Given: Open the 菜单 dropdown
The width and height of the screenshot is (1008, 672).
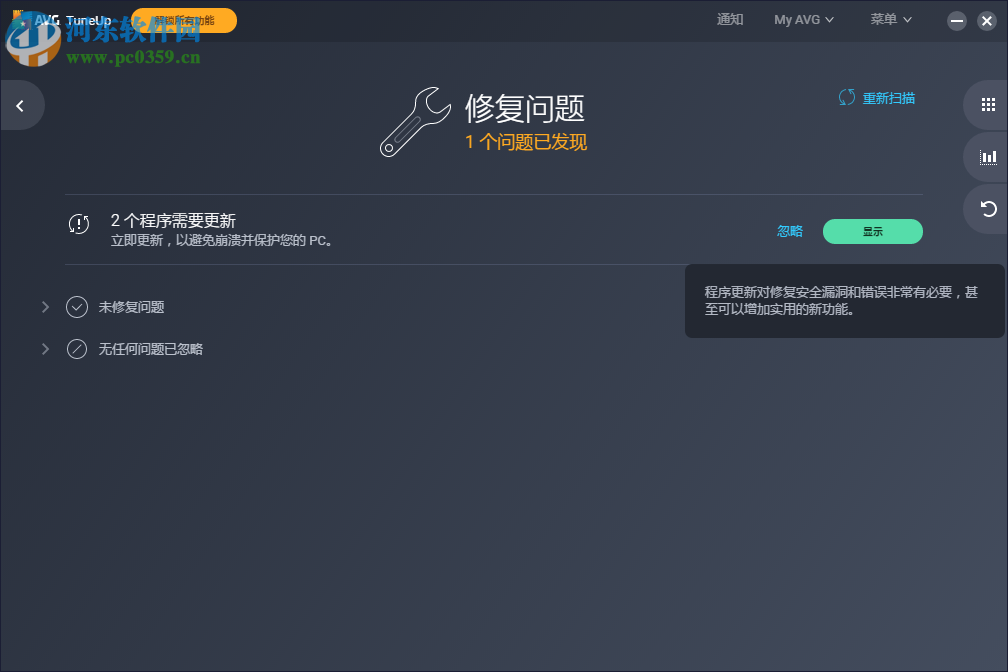Looking at the screenshot, I should [889, 19].
